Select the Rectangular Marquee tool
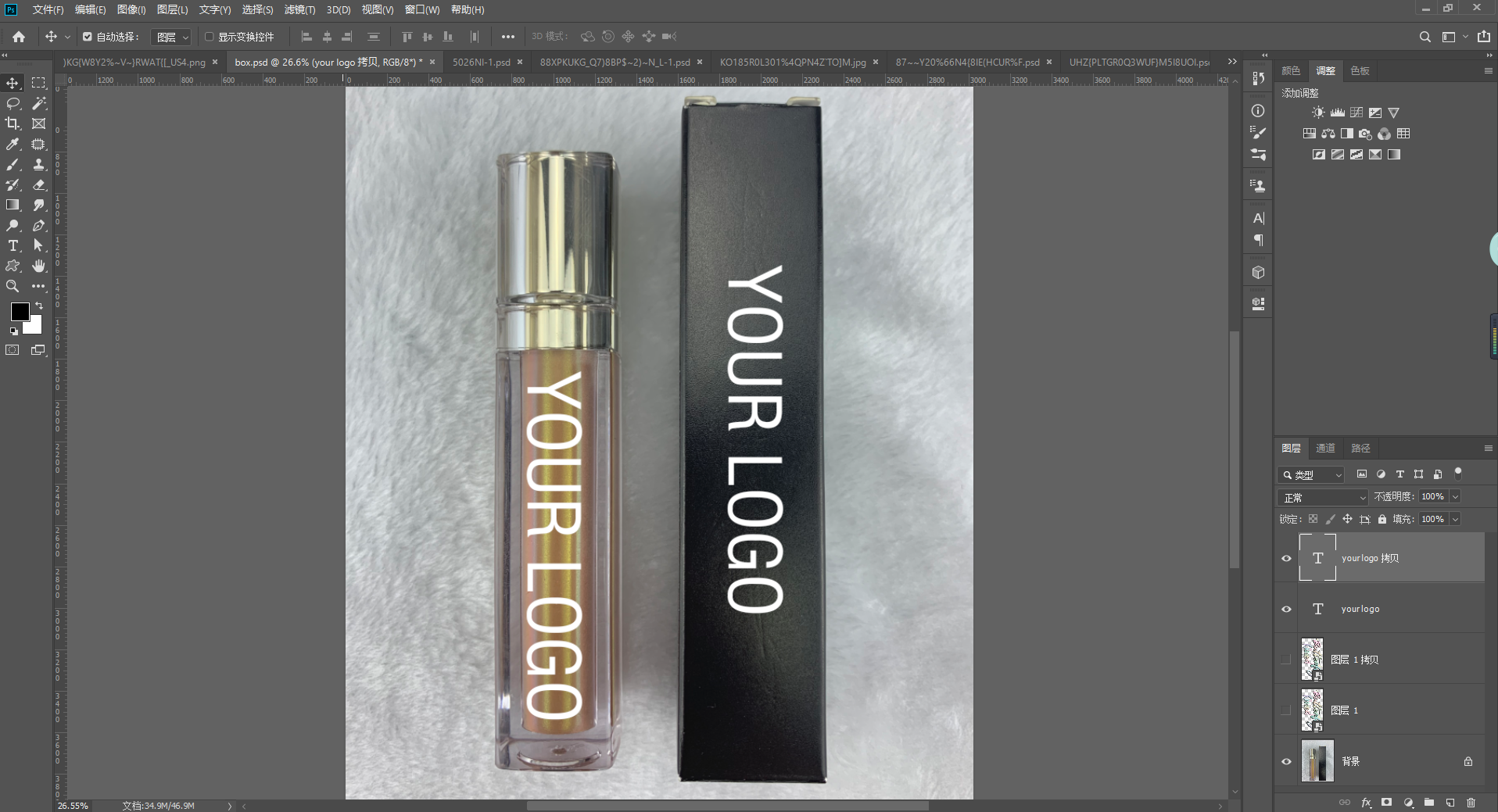This screenshot has height=812, width=1498. point(38,83)
